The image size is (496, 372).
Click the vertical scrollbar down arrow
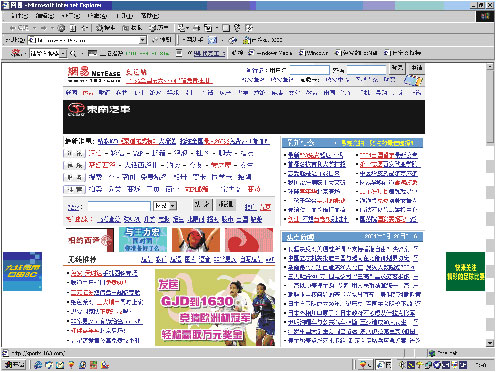point(490,343)
